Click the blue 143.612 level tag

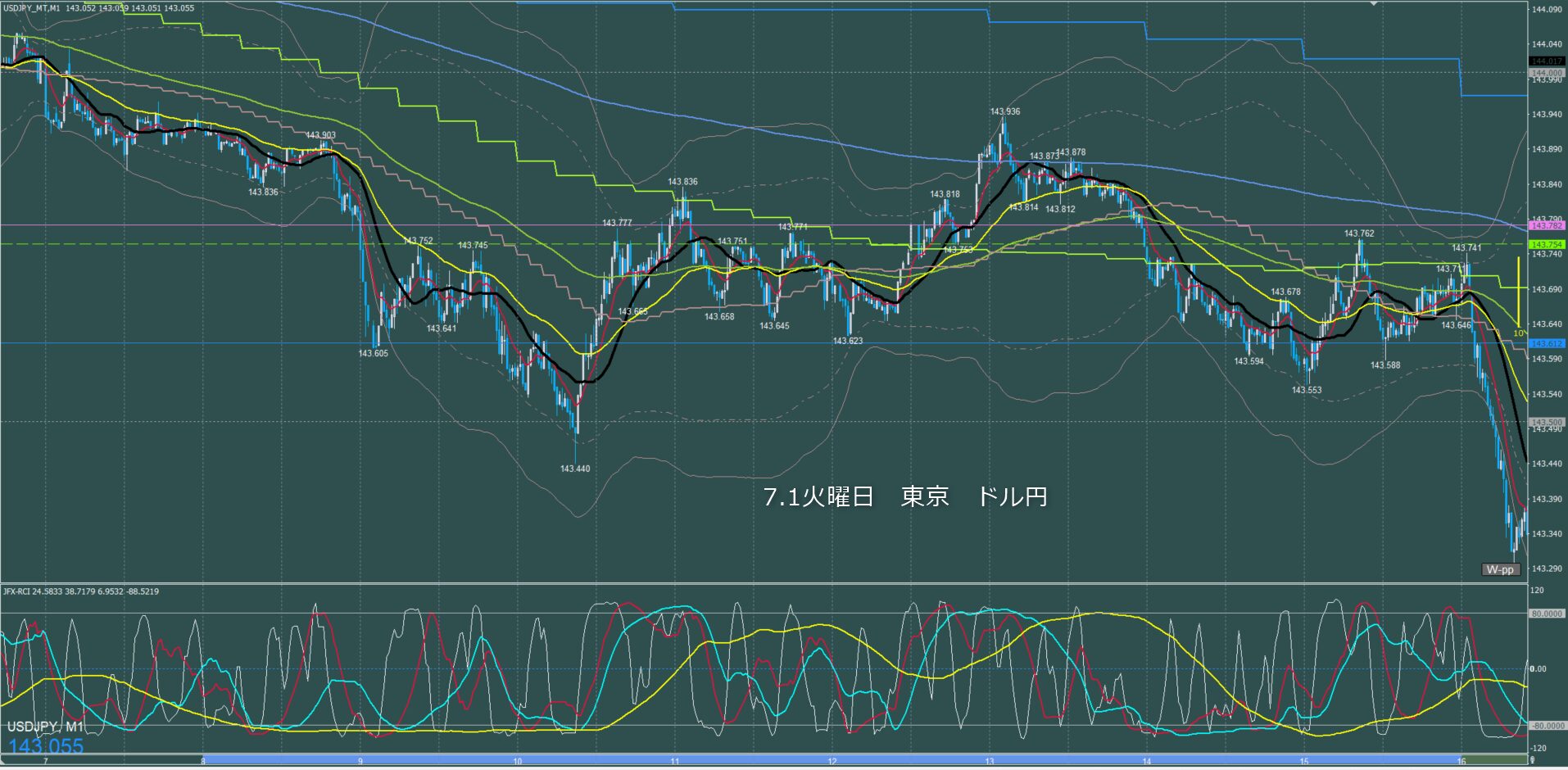pyautogui.click(x=1547, y=343)
